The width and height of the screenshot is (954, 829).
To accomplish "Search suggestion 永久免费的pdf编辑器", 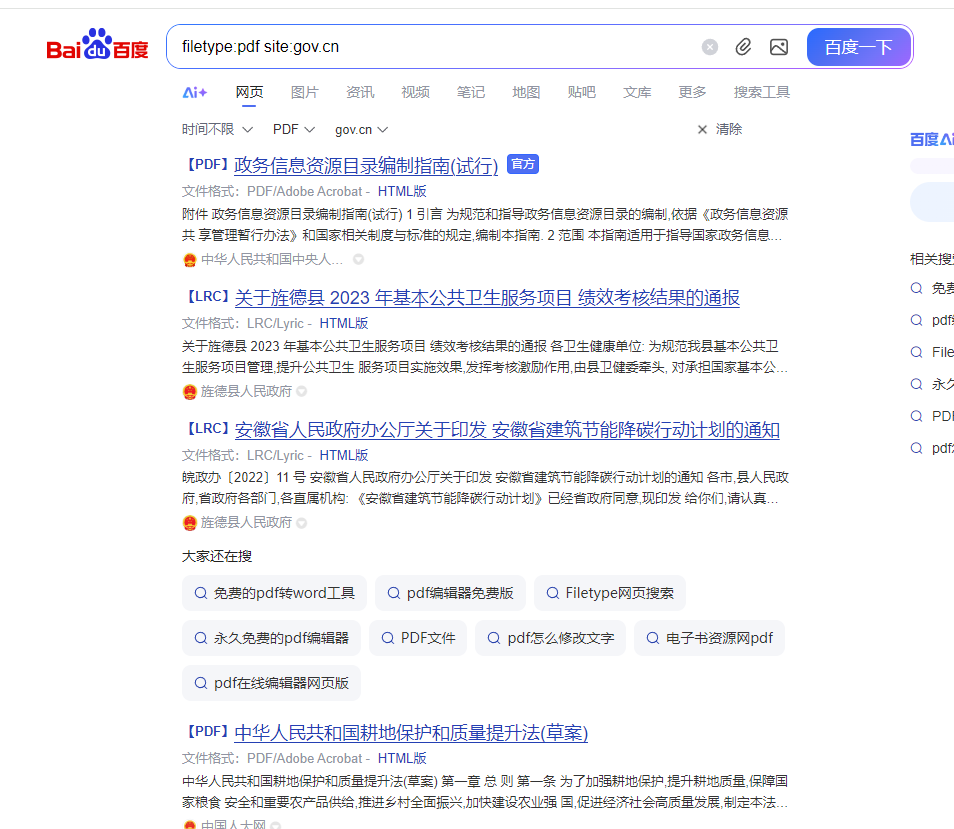I will pos(271,638).
